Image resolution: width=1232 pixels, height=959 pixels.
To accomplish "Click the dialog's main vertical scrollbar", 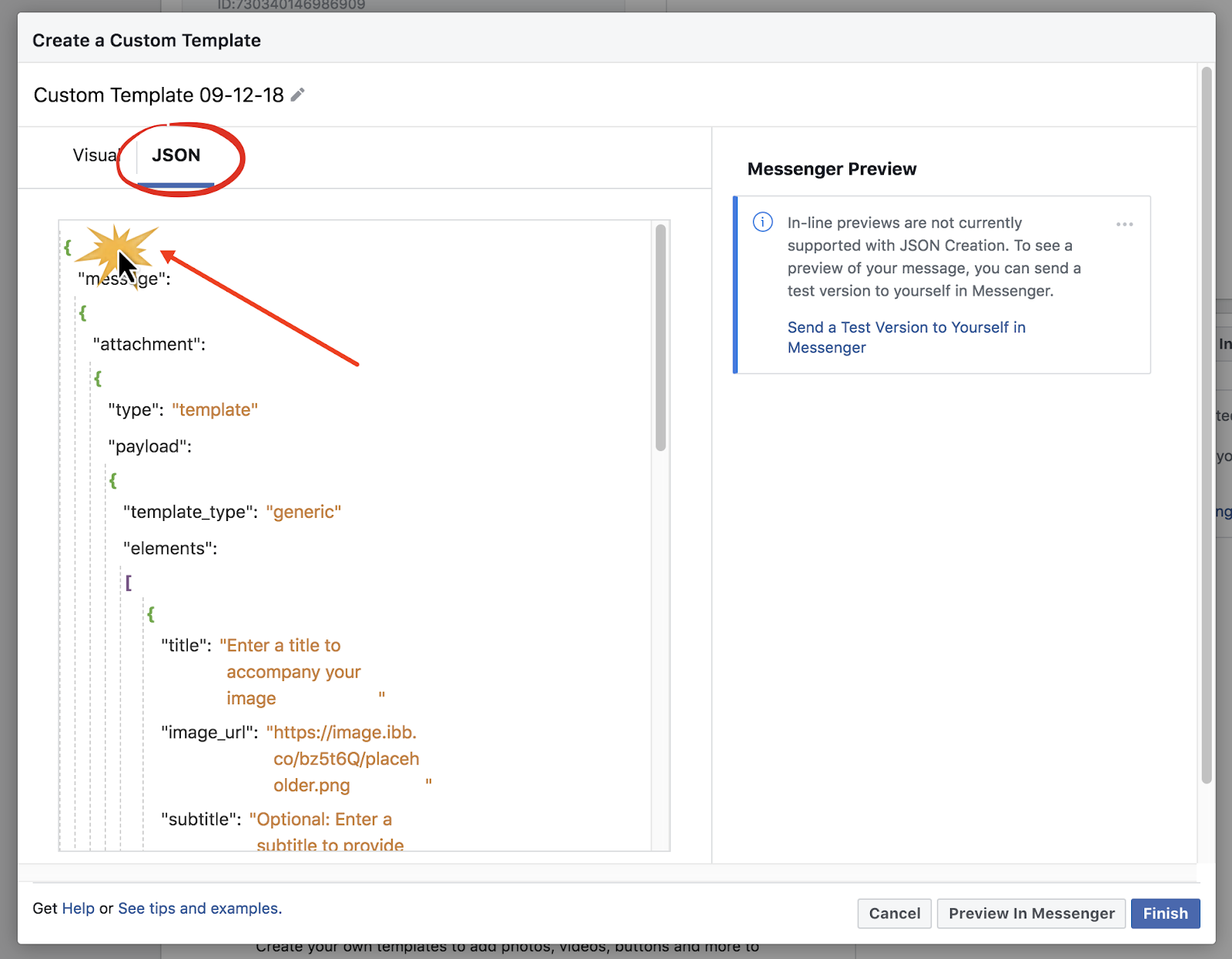I will pyautogui.click(x=1207, y=423).
